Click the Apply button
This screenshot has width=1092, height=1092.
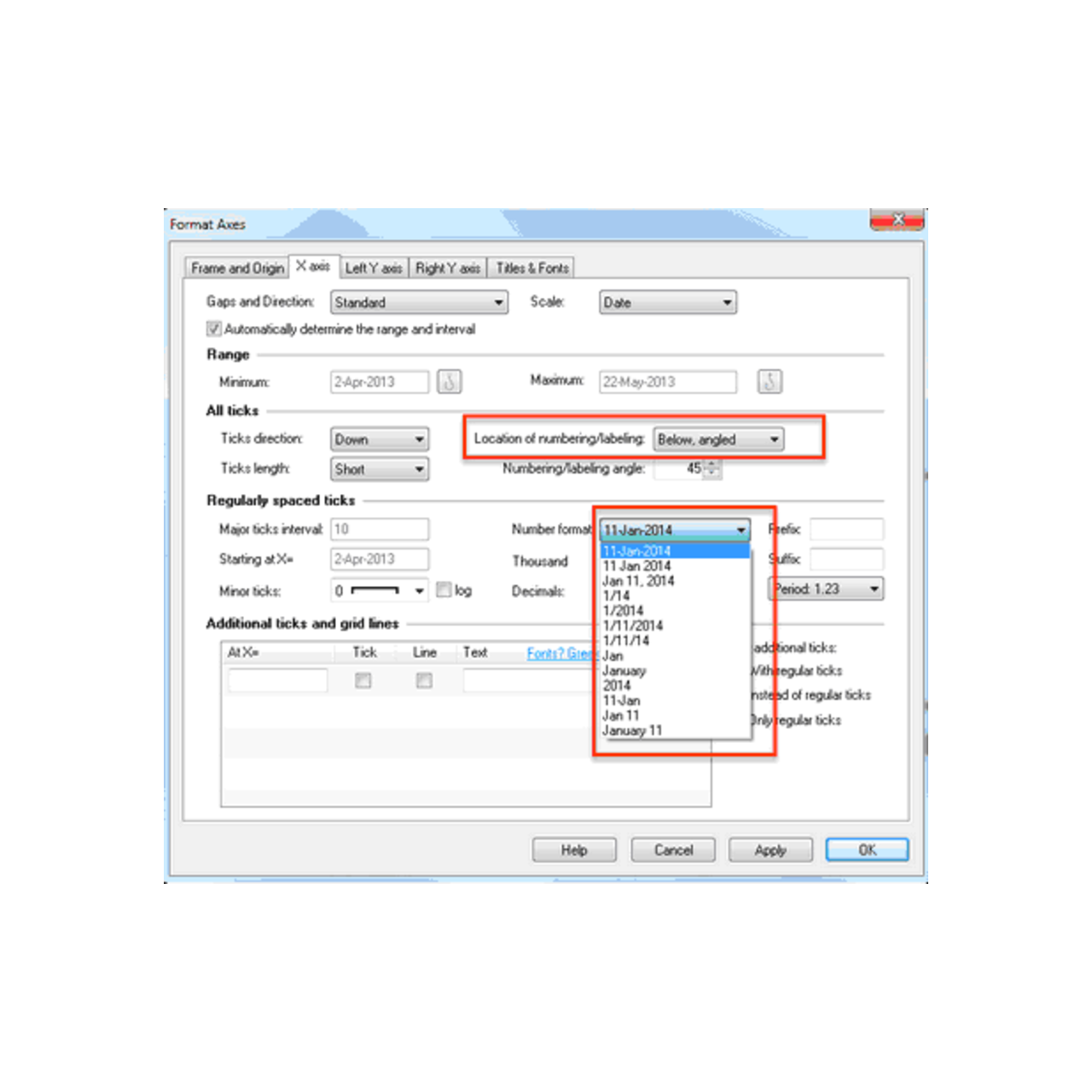[770, 850]
